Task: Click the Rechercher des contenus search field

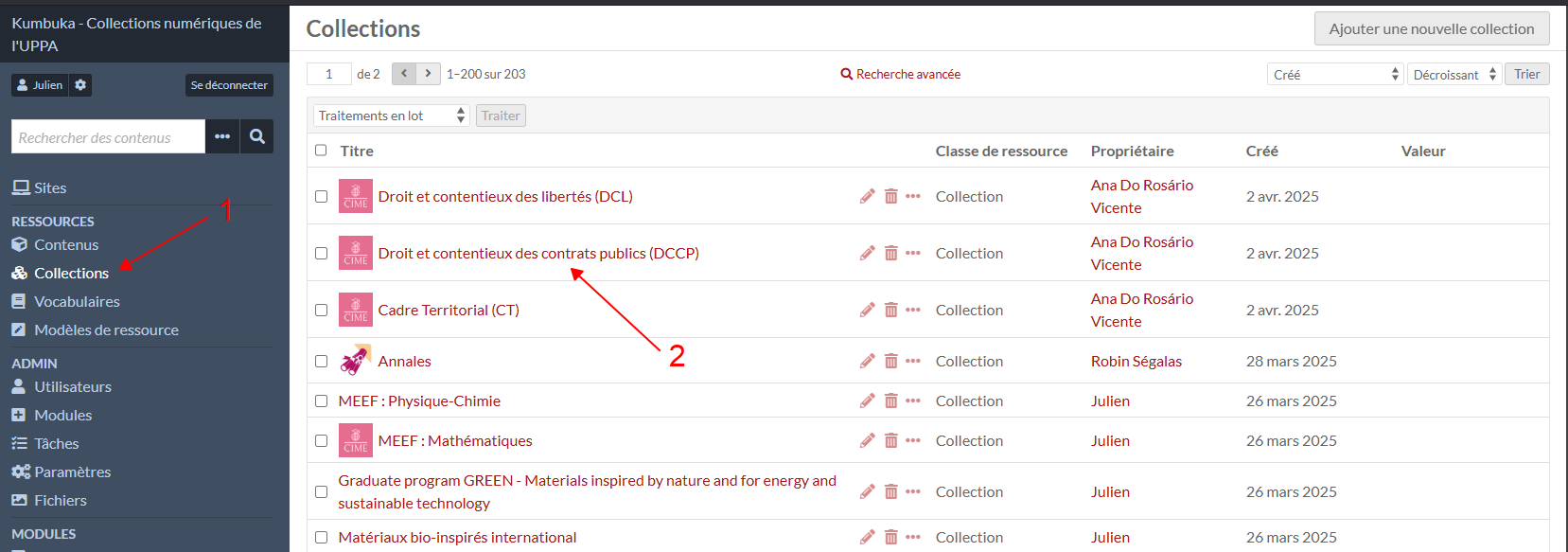Action: click(108, 136)
